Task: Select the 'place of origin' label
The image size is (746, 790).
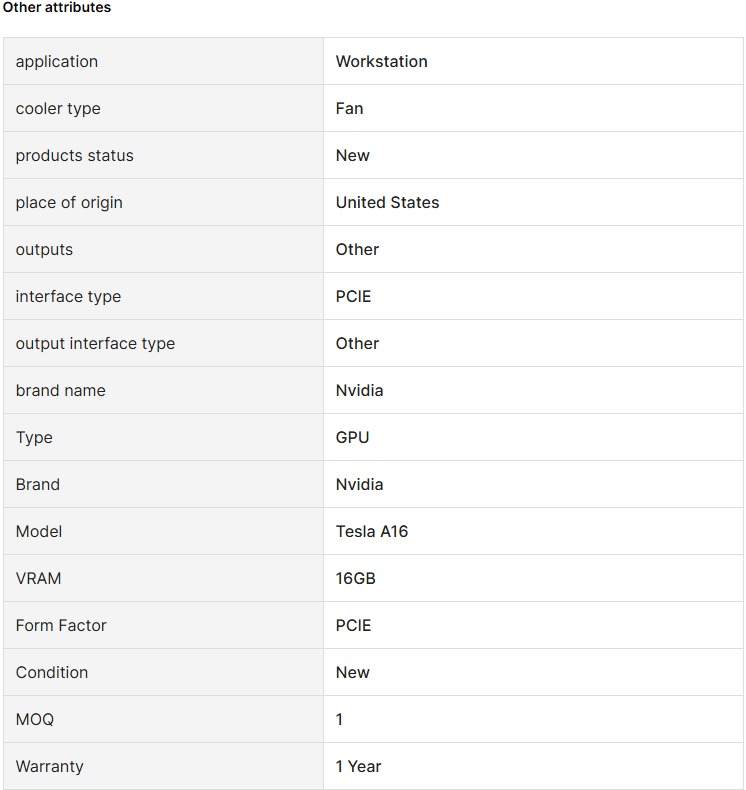Action: (x=69, y=203)
